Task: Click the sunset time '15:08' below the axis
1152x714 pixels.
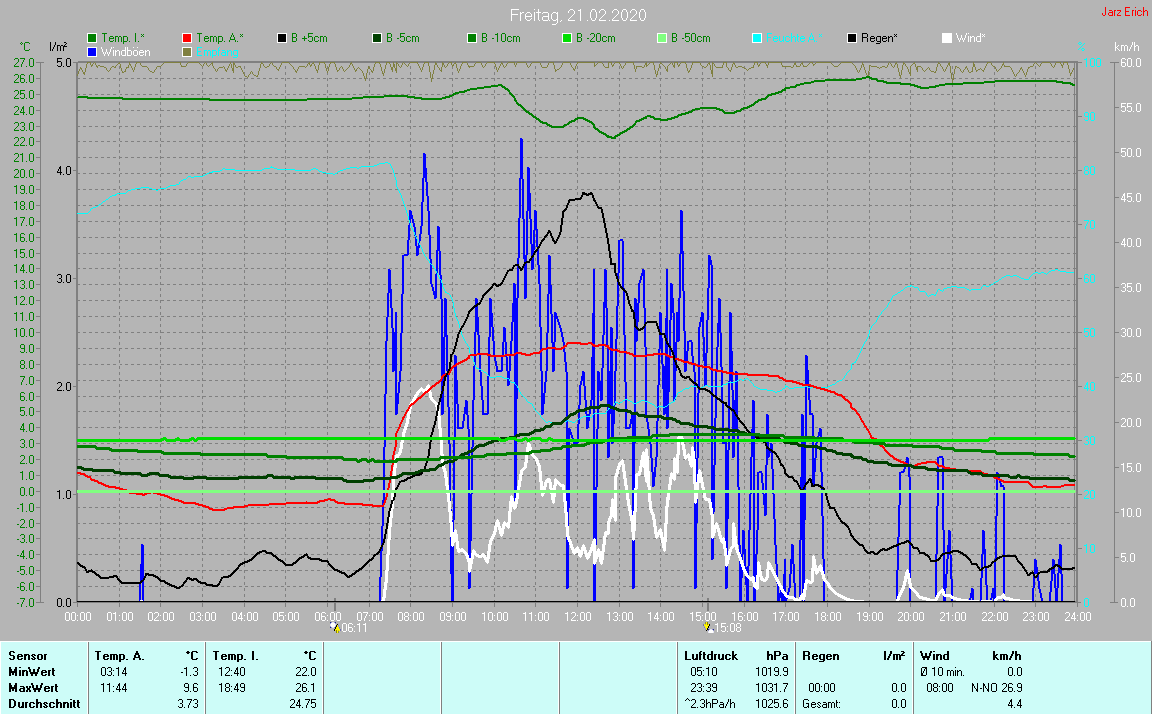Action: click(x=728, y=628)
